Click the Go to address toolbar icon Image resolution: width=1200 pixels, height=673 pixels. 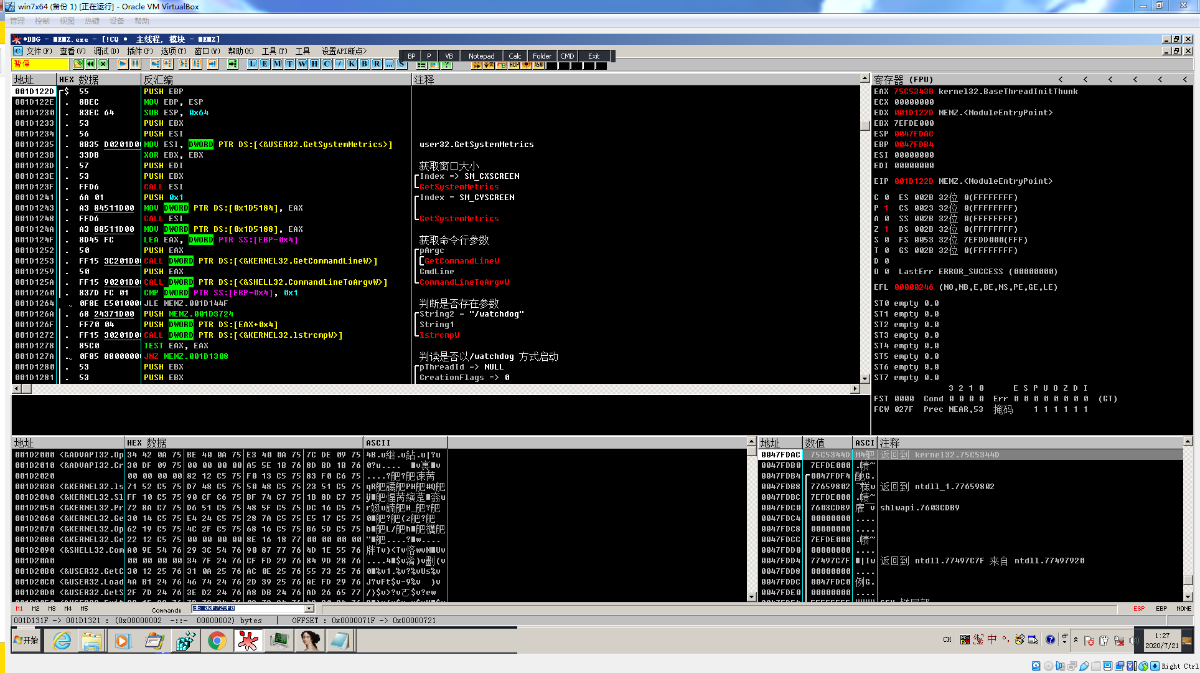coord(232,64)
